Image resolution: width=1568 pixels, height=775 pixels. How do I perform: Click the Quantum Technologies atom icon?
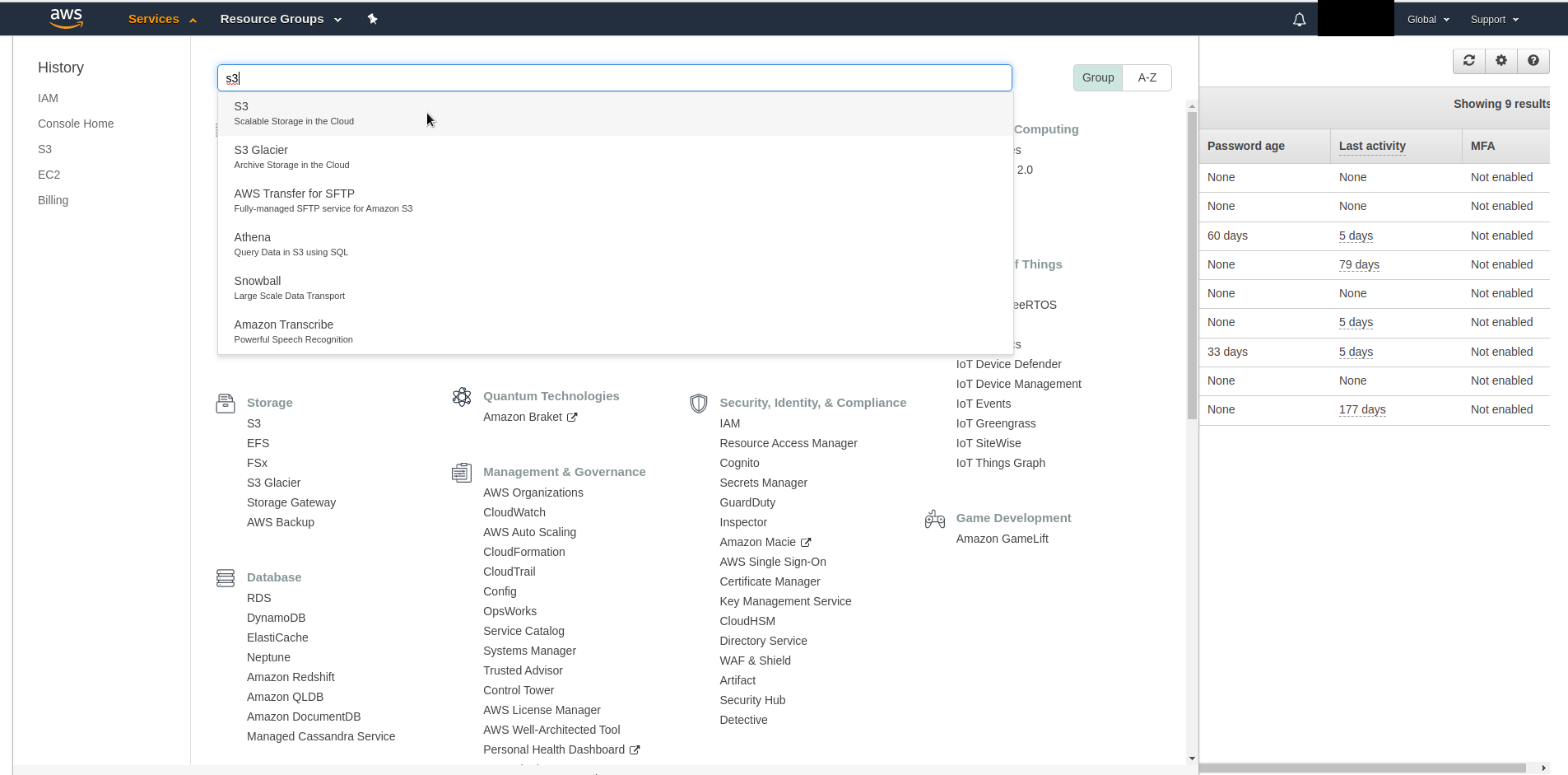pyautogui.click(x=462, y=397)
